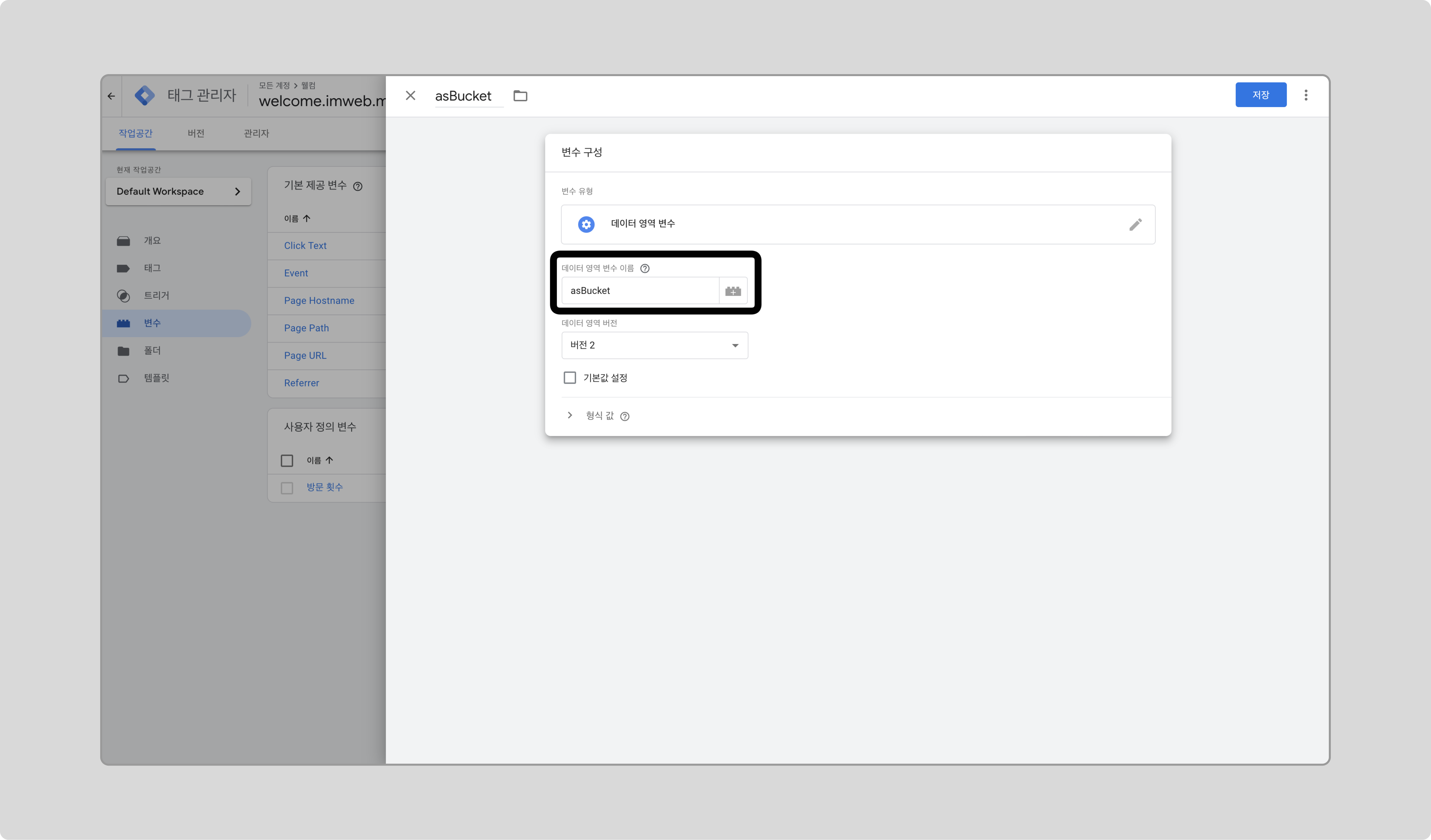Toggle select-all checkbox in 사용자 정의 변수
Image resolution: width=1431 pixels, height=840 pixels.
point(287,460)
